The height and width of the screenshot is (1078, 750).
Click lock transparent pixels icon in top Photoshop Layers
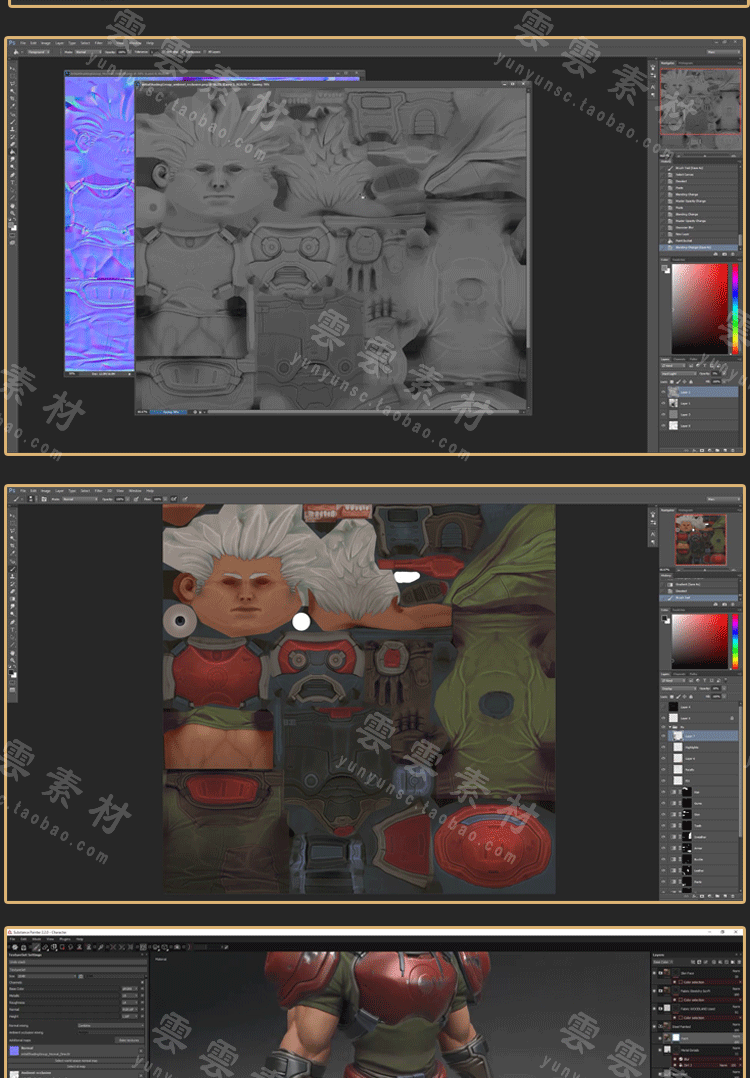coord(672,382)
